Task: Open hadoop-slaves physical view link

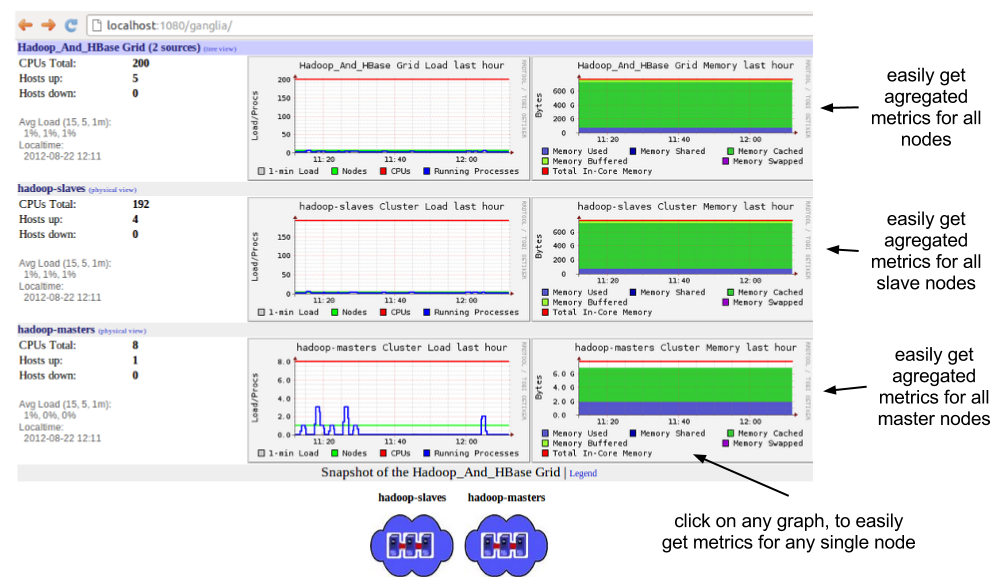Action: pyautogui.click(x=113, y=190)
